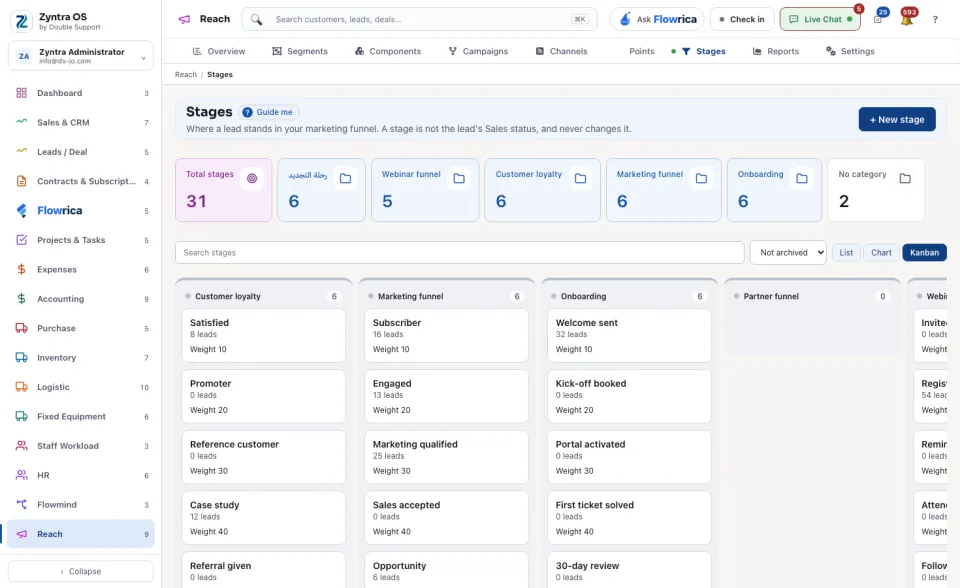Open the Satisfied stage card
Image resolution: width=960 pixels, height=588 pixels.
point(264,335)
